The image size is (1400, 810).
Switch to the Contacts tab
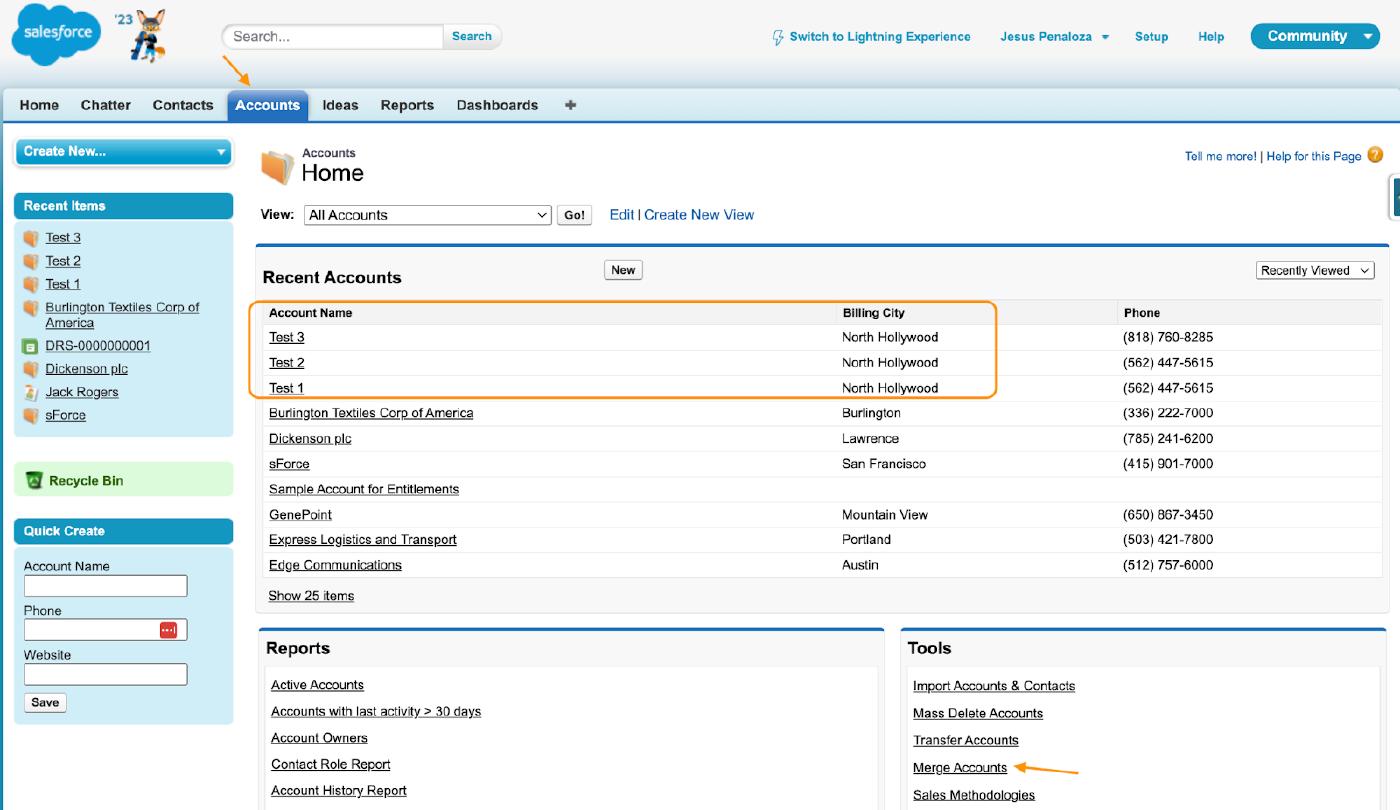coord(182,105)
